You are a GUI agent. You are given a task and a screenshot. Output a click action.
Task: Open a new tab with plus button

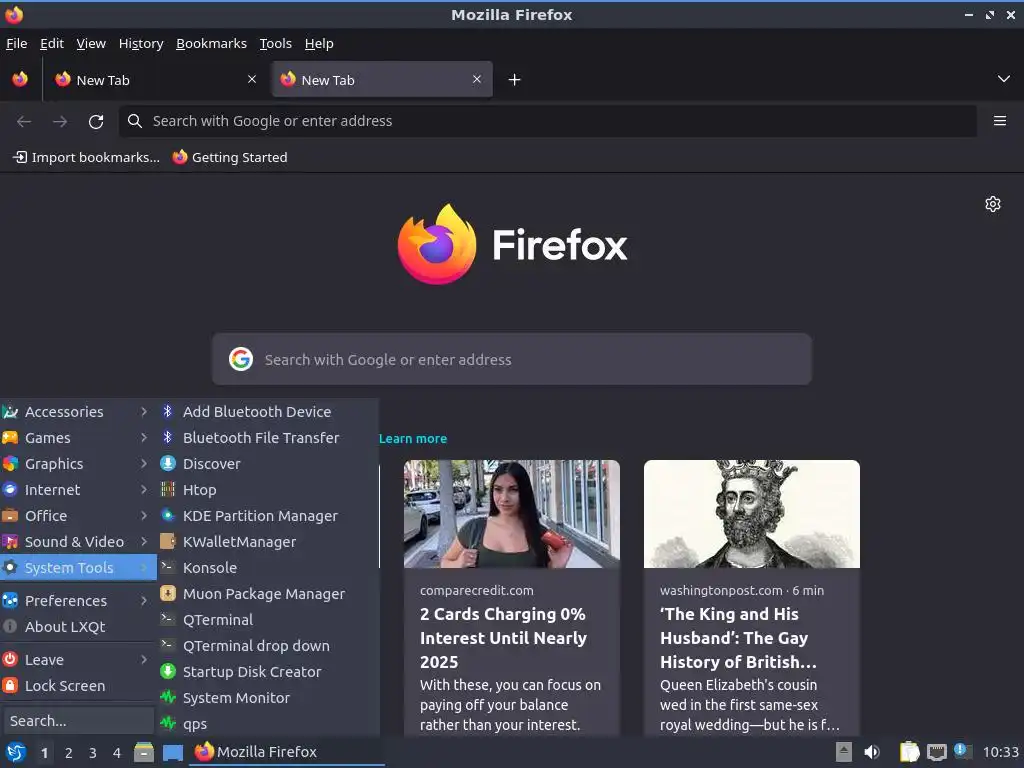coord(515,80)
